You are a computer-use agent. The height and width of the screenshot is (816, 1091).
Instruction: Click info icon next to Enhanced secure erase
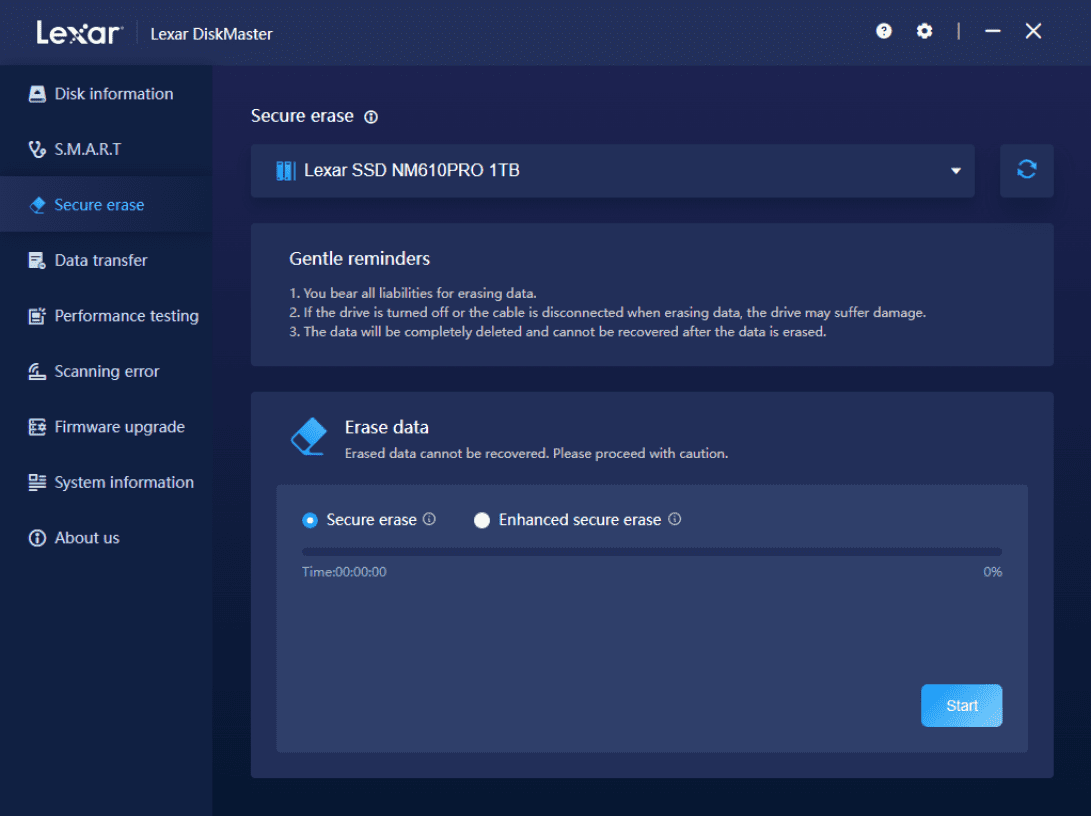[x=674, y=519]
